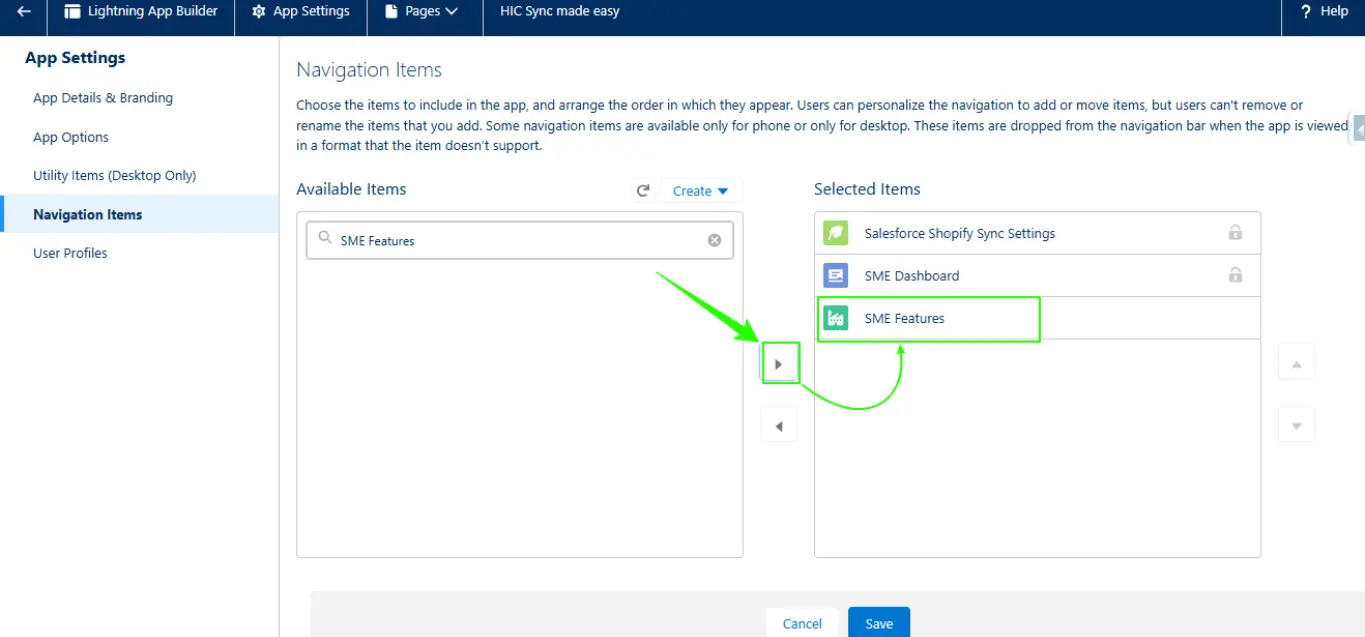1365x637 pixels.
Task: Search icon in Available Items field
Action: pyautogui.click(x=325, y=239)
